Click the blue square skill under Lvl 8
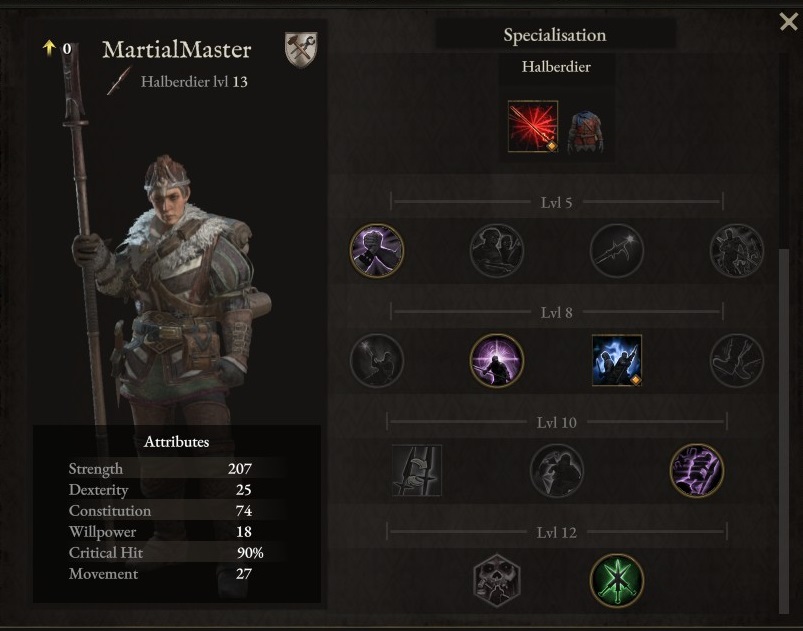The image size is (803, 631). 617,360
